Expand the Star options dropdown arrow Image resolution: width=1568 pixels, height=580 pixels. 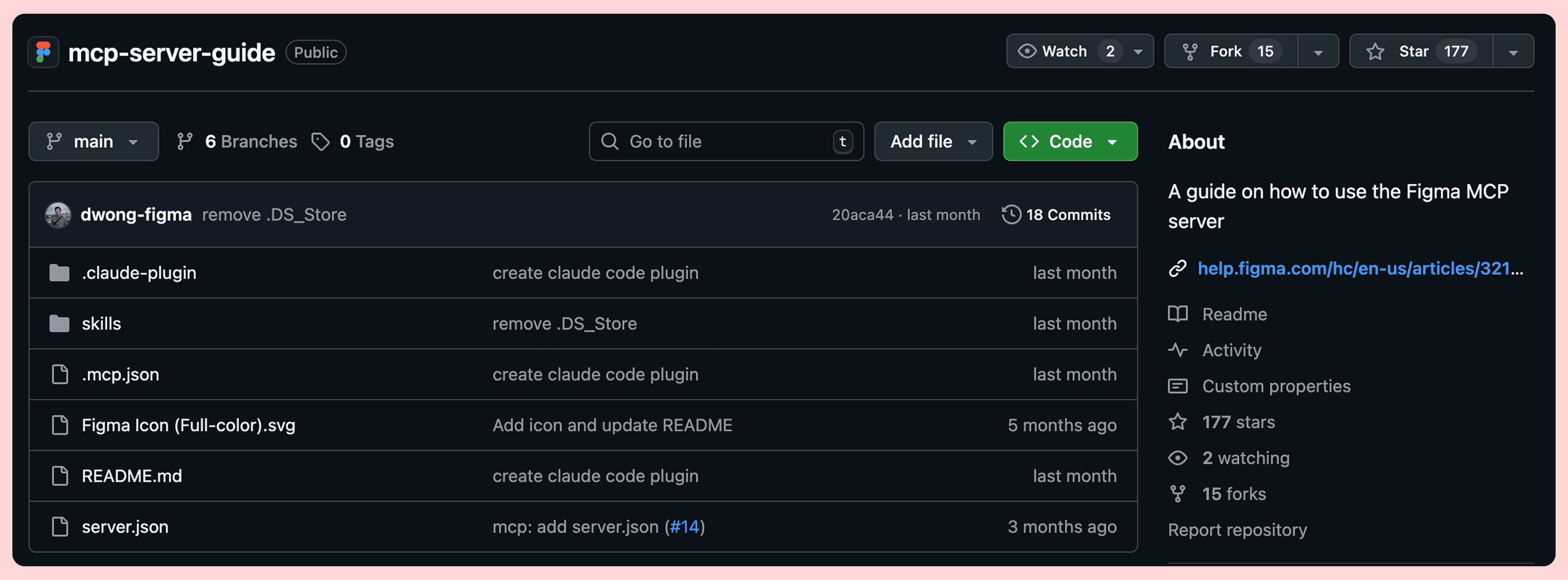pos(1514,51)
